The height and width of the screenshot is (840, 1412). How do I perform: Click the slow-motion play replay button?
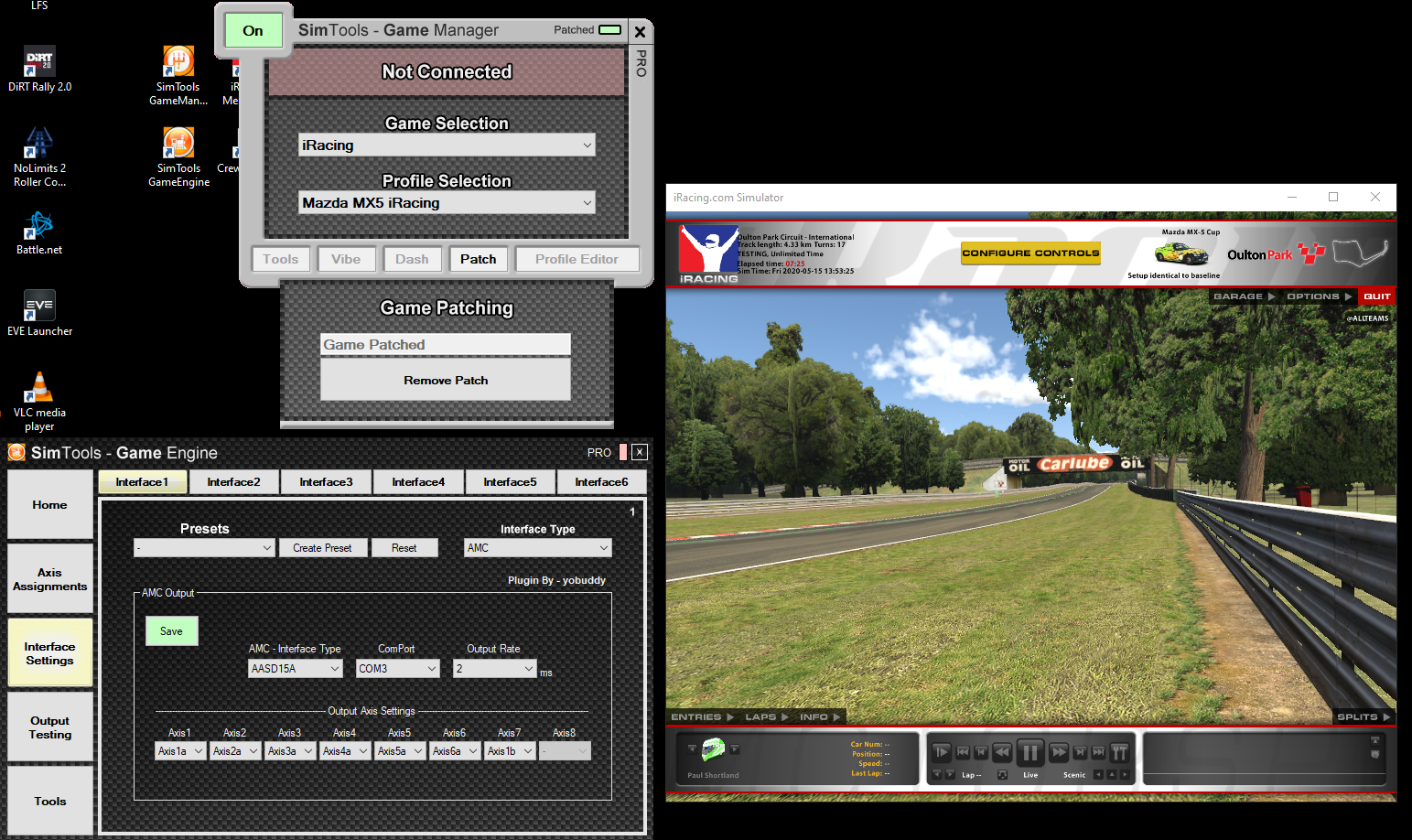[x=942, y=752]
